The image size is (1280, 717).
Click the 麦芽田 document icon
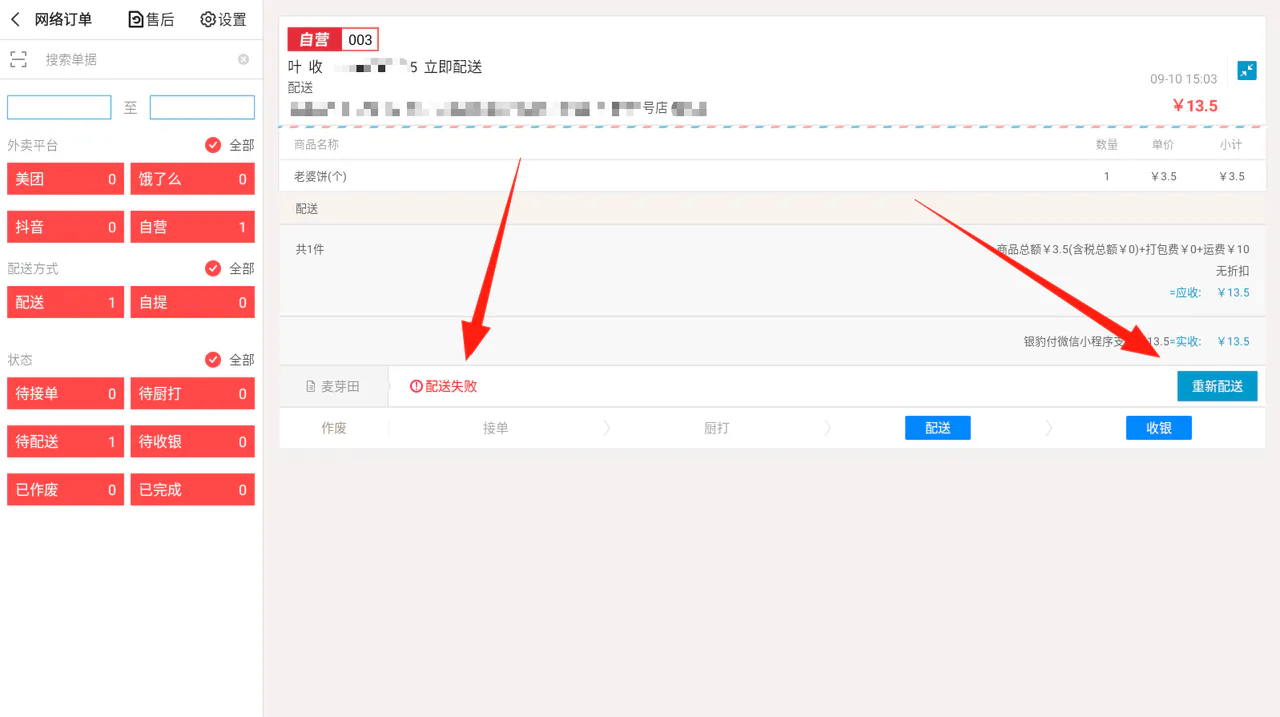310,386
